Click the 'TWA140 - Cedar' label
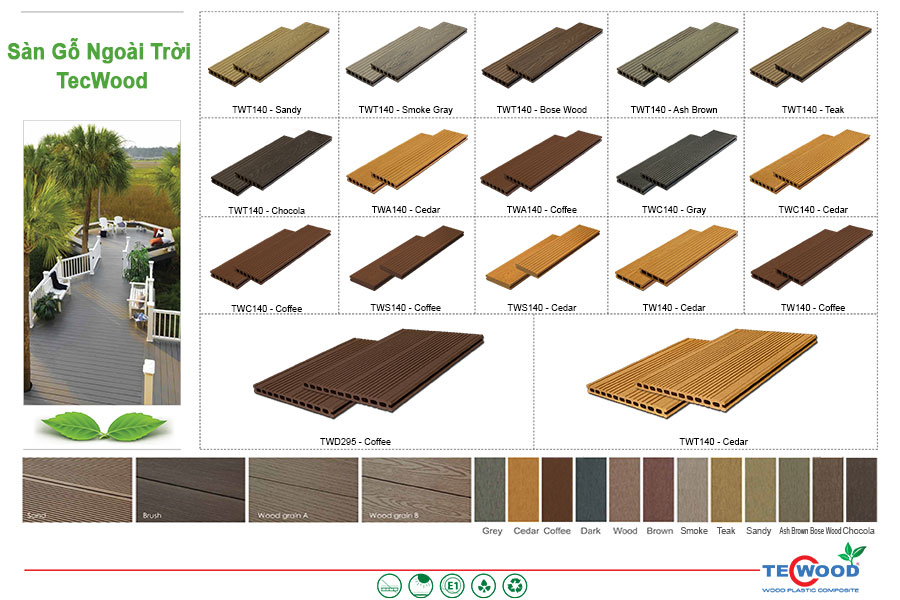Viewport: 900px width, 600px height. tap(406, 210)
